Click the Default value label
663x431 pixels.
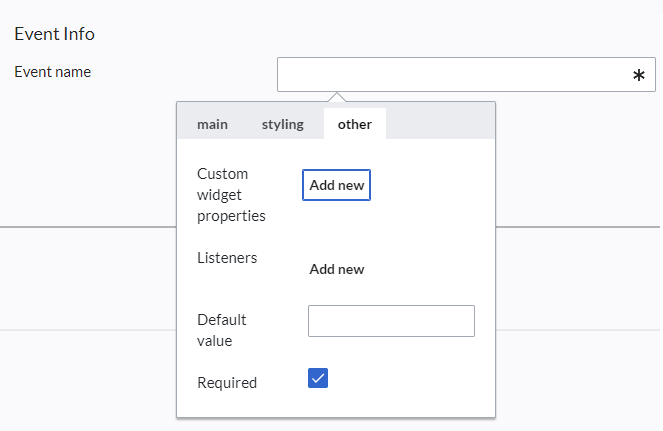222,330
